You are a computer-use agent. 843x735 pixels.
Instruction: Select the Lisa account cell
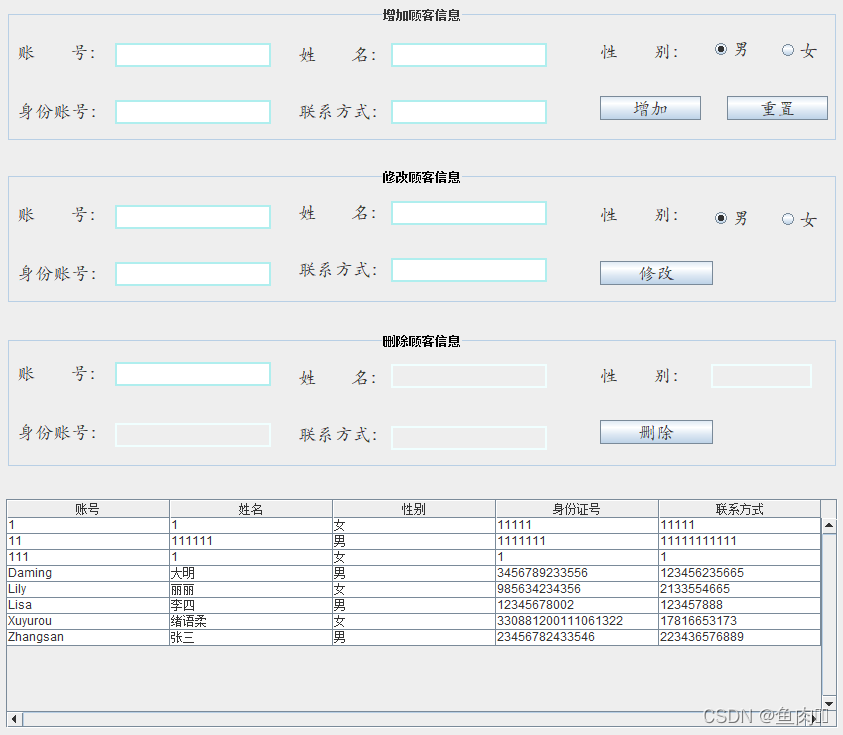point(88,605)
